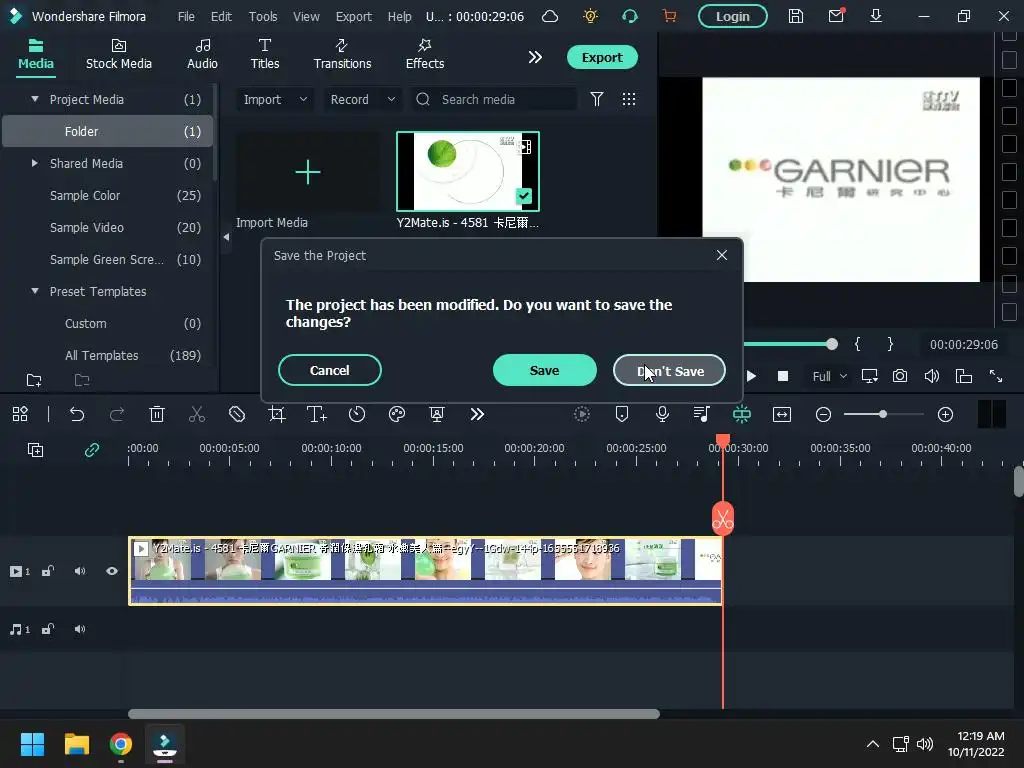Click the preview progress slider handle
The height and width of the screenshot is (768, 1024).
pyautogui.click(x=831, y=344)
